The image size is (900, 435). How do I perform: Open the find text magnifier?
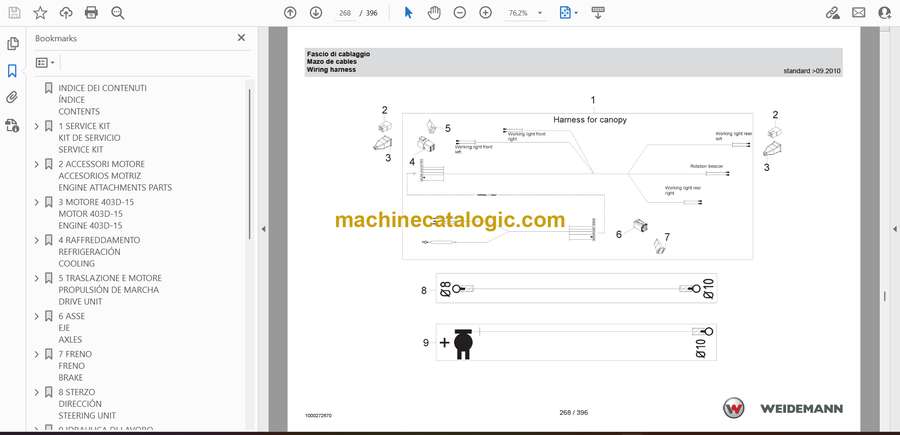pyautogui.click(x=118, y=13)
